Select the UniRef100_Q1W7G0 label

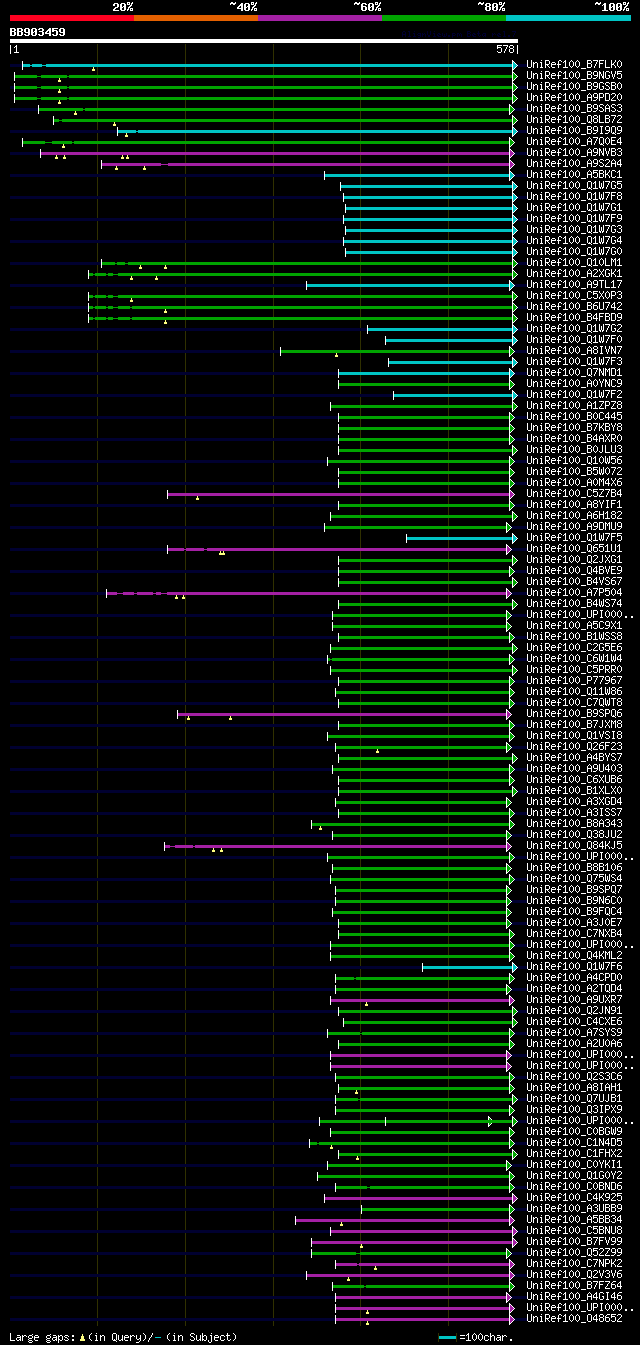(x=574, y=252)
